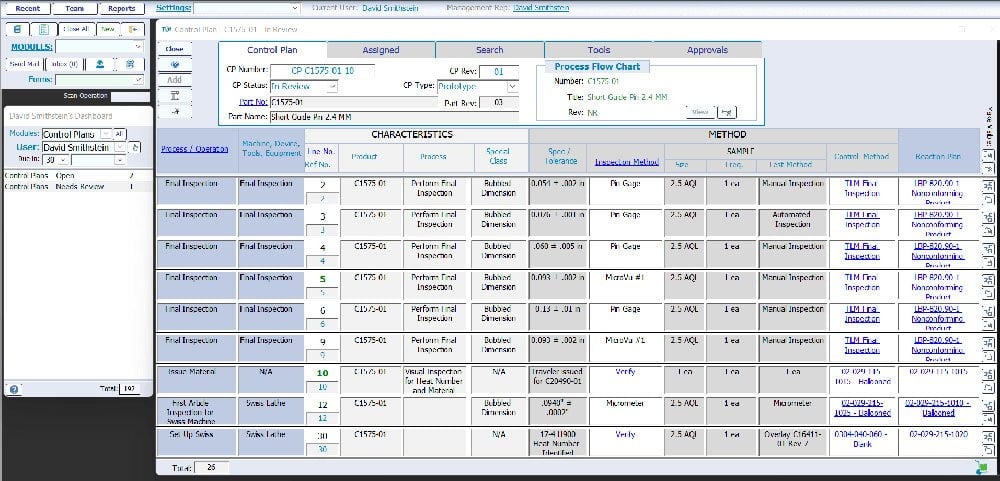Open the Process / Operation column link

point(195,149)
